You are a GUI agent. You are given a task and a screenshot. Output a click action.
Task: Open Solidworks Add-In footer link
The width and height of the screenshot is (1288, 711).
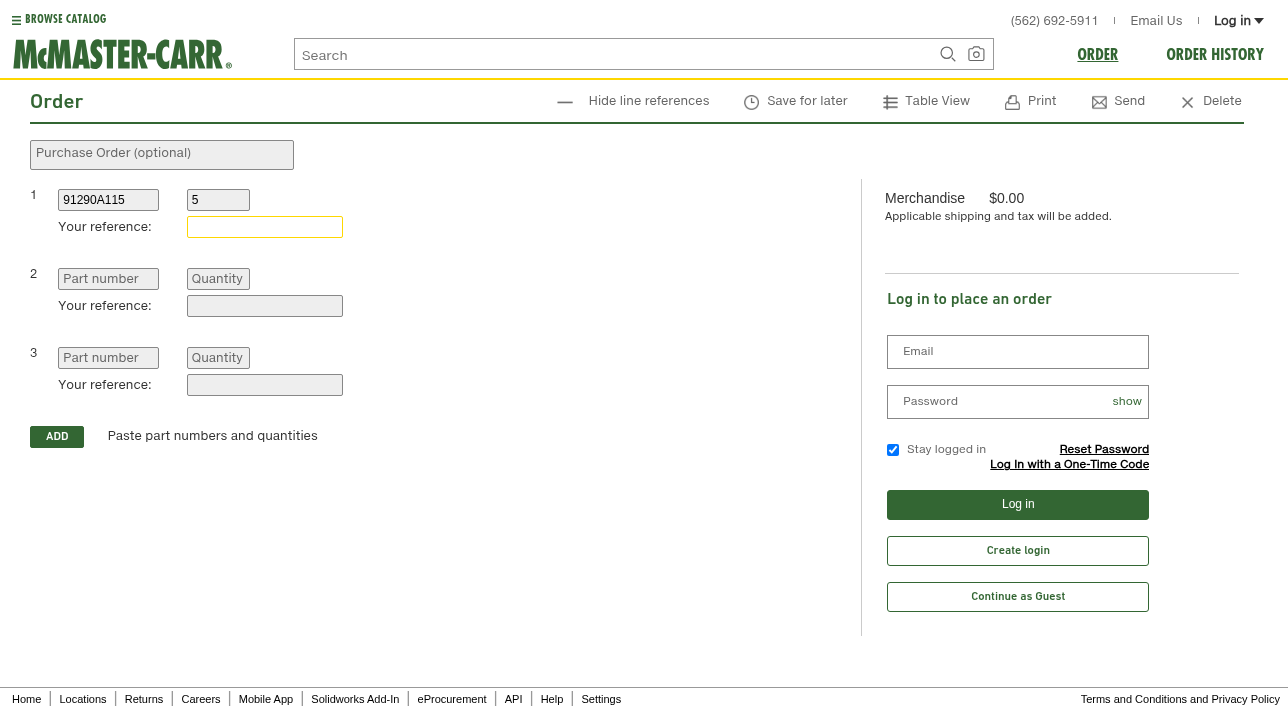pos(355,699)
